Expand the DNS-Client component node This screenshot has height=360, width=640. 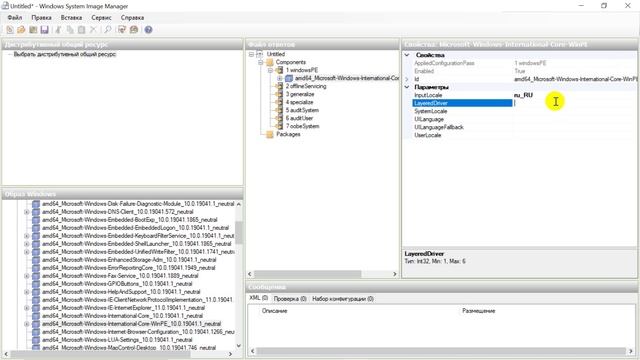[x=27, y=212]
